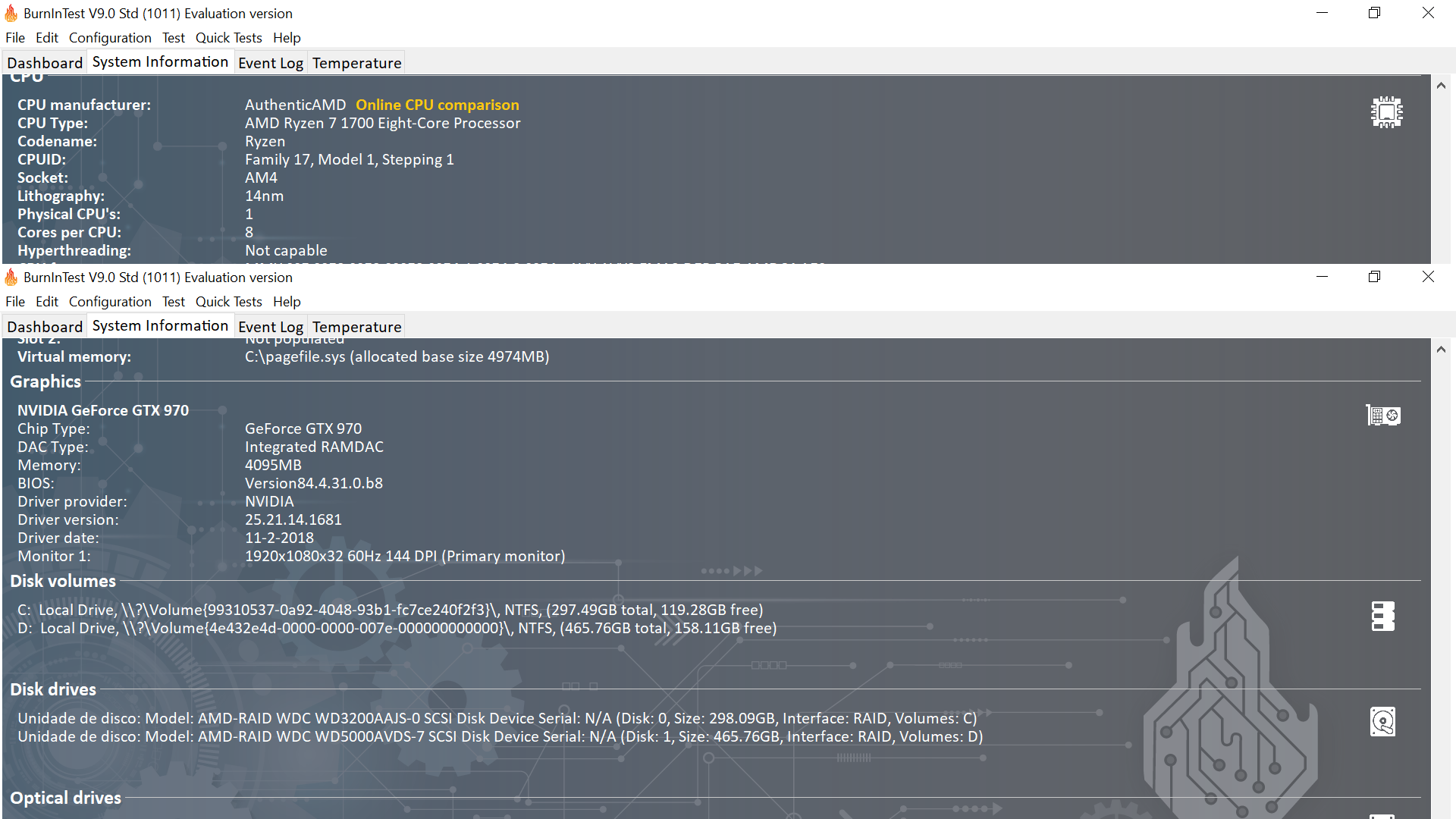Click the 'Disk volumes' section heading

point(63,581)
